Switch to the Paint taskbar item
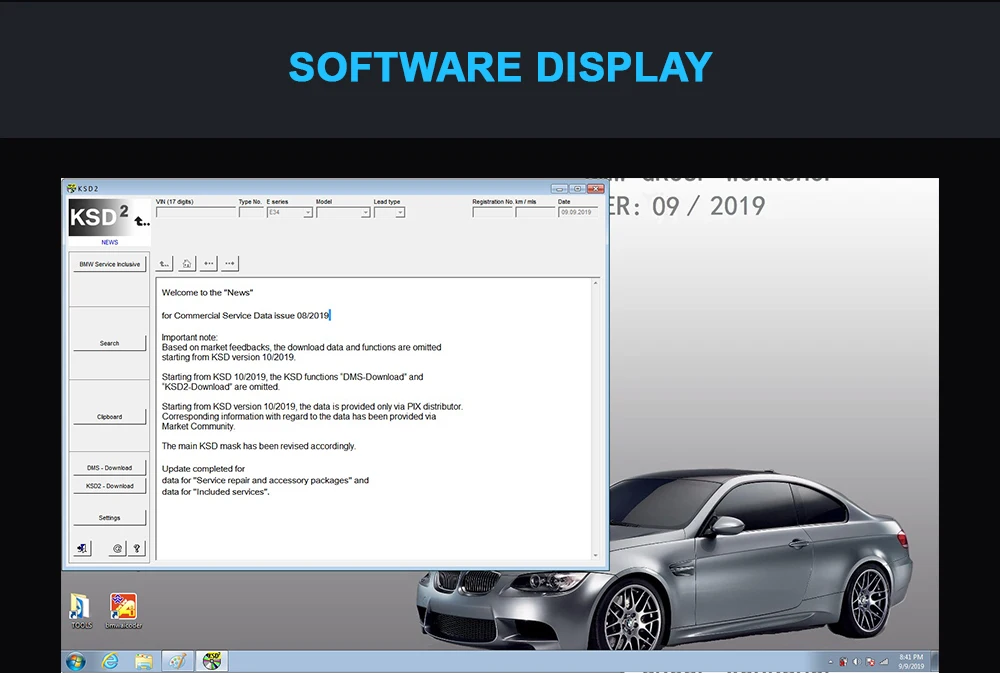 click(177, 662)
